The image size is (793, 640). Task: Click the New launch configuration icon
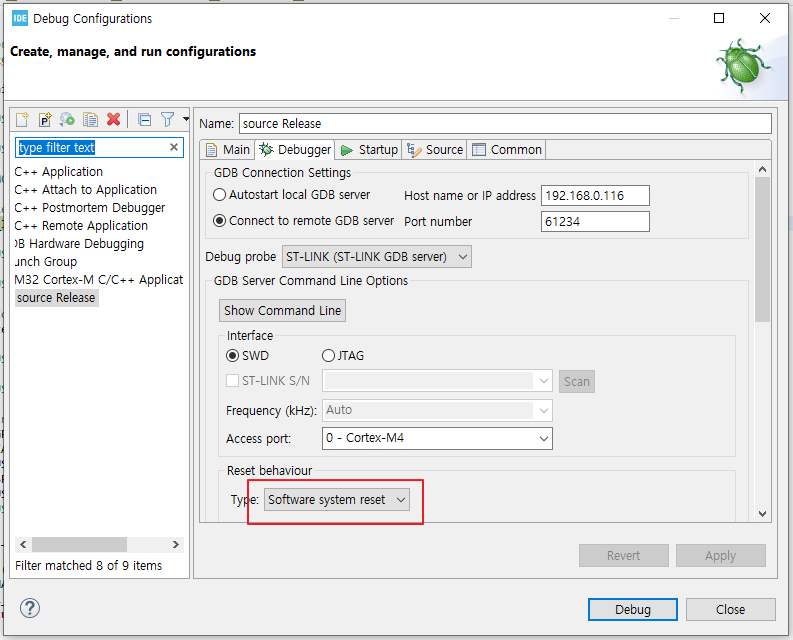click(22, 120)
